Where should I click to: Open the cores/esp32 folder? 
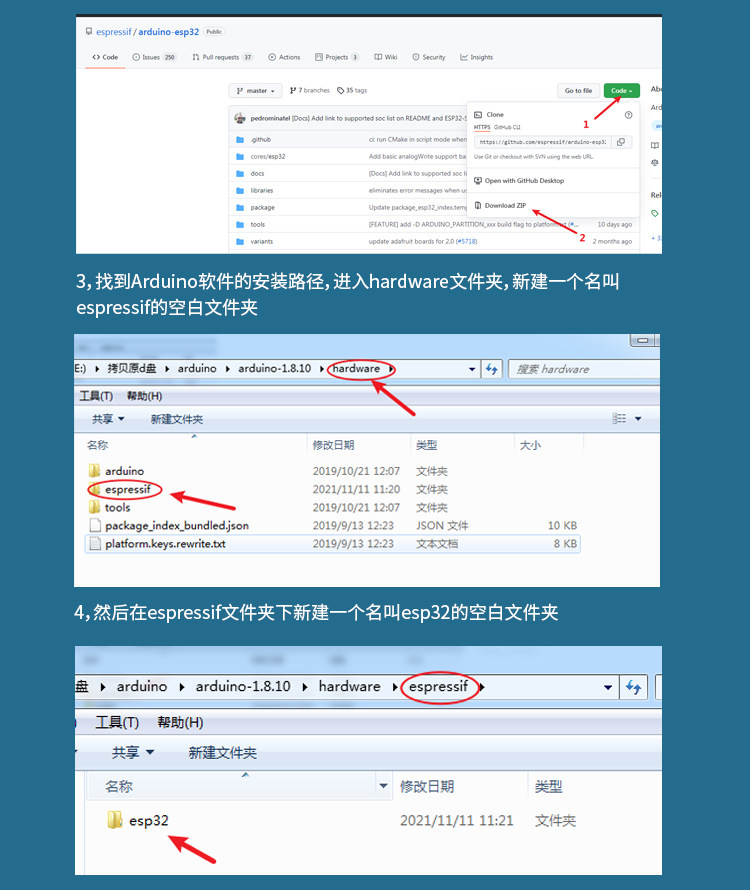tap(268, 157)
